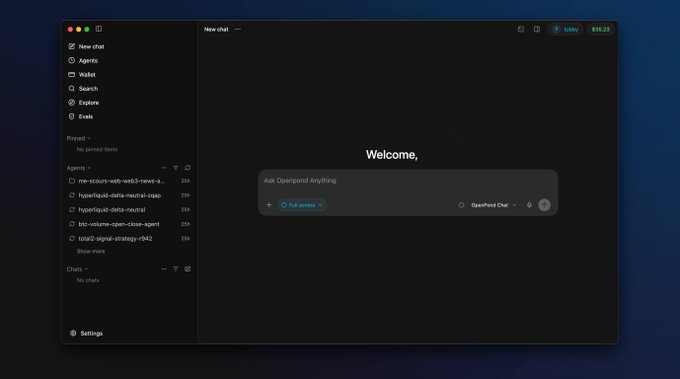Click the plus attachment icon
Viewport: 680px width, 379px height.
[x=269, y=205]
